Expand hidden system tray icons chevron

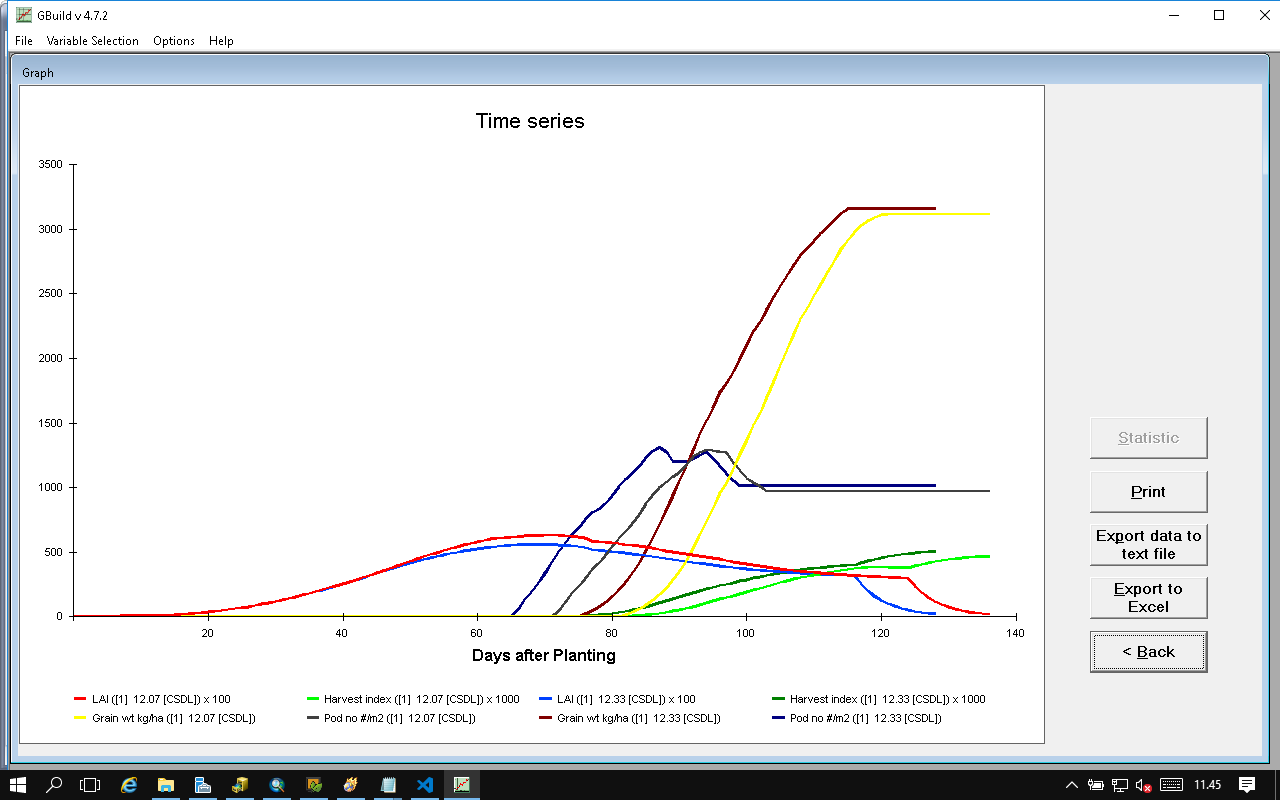click(1072, 785)
